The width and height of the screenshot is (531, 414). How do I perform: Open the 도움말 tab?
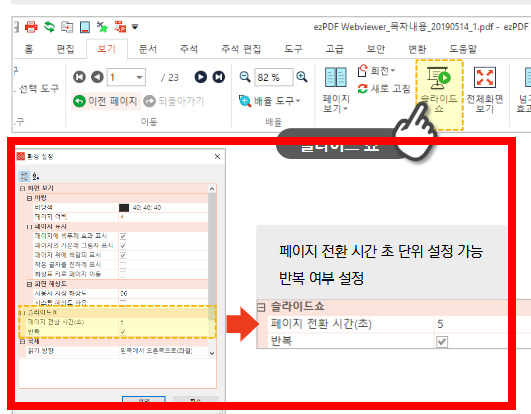[463, 49]
